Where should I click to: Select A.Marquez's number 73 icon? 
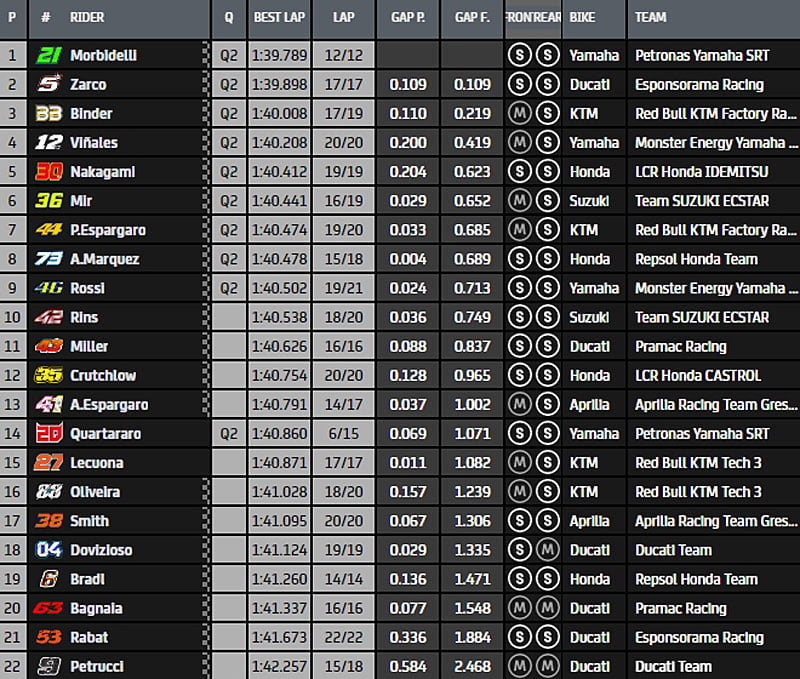(47, 259)
